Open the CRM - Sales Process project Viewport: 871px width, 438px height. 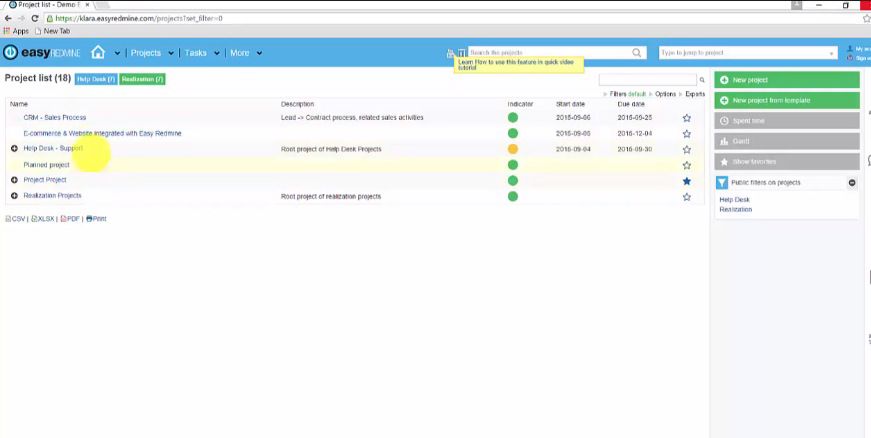coord(54,118)
